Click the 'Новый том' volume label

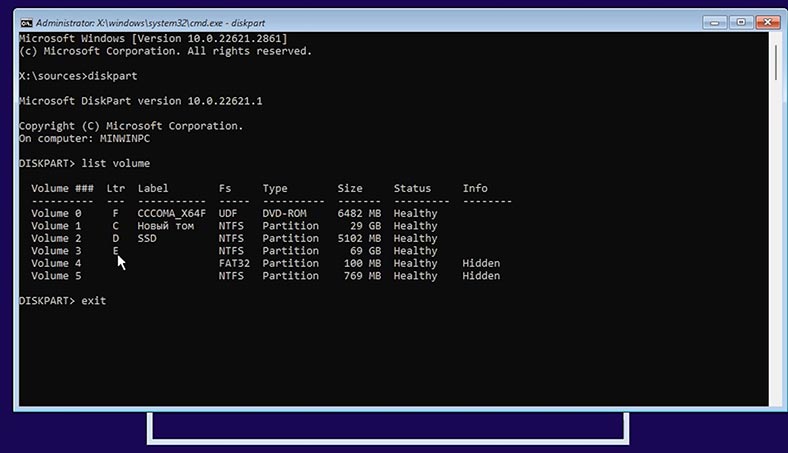point(166,226)
